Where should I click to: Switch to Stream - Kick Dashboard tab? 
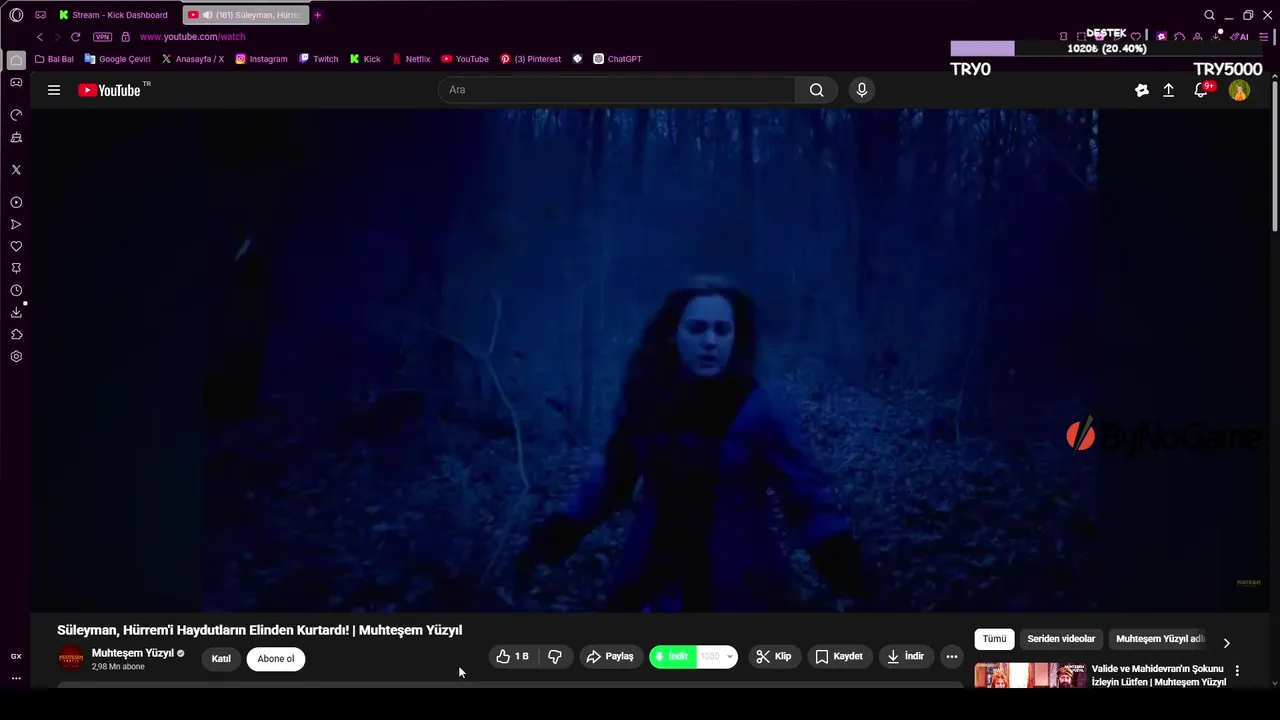coord(113,15)
